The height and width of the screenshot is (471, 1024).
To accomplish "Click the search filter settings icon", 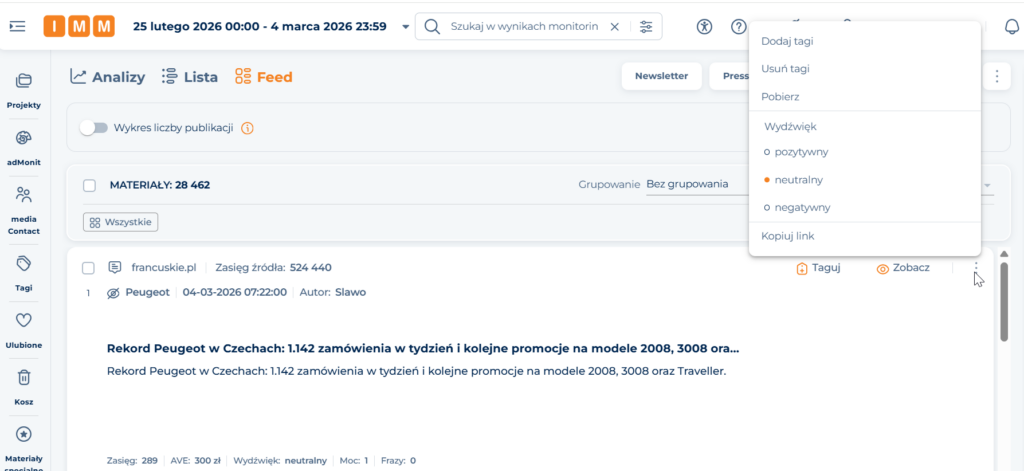I will [646, 27].
